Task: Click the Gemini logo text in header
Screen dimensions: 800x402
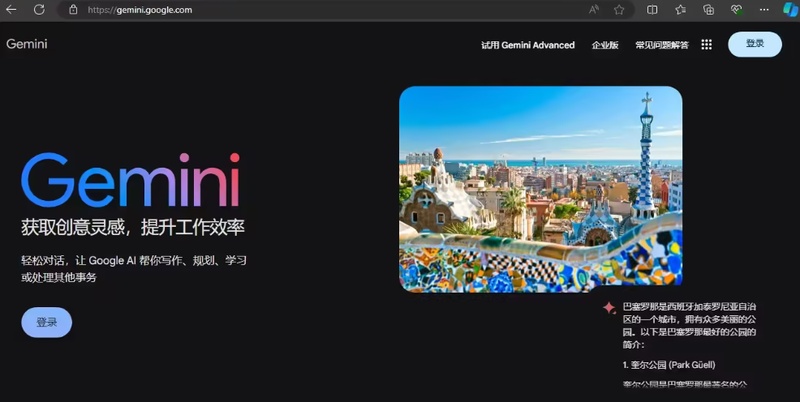Action: pyautogui.click(x=27, y=44)
